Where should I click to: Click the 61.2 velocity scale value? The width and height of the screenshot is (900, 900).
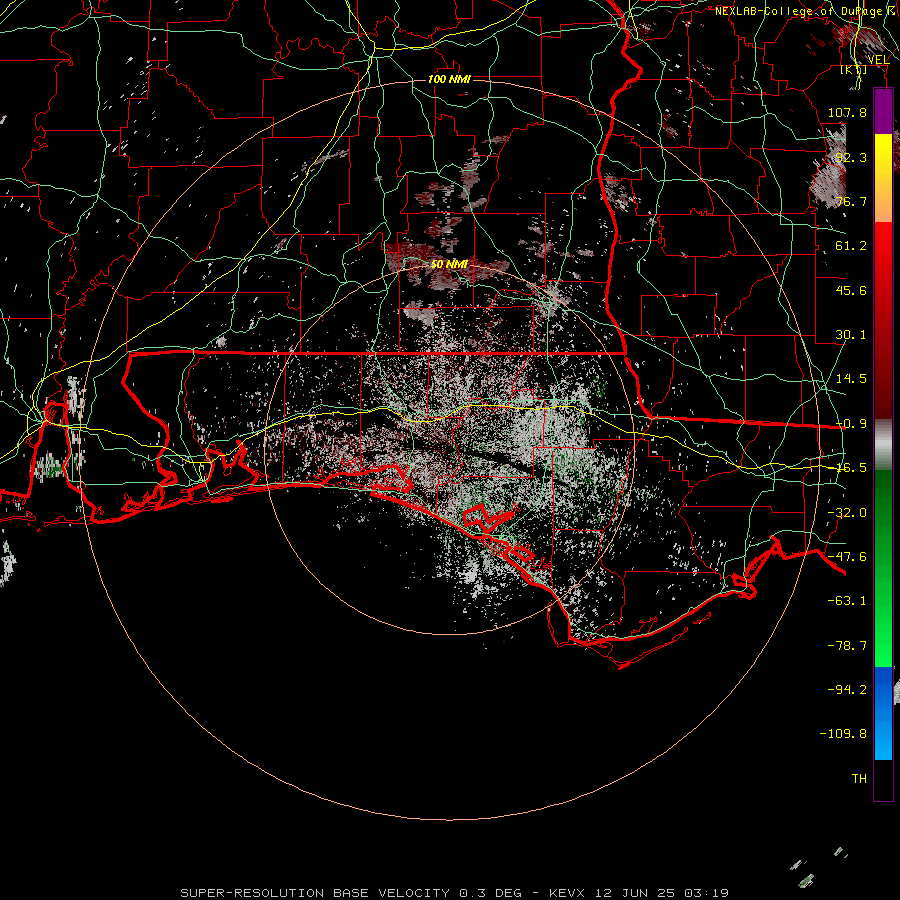point(851,246)
